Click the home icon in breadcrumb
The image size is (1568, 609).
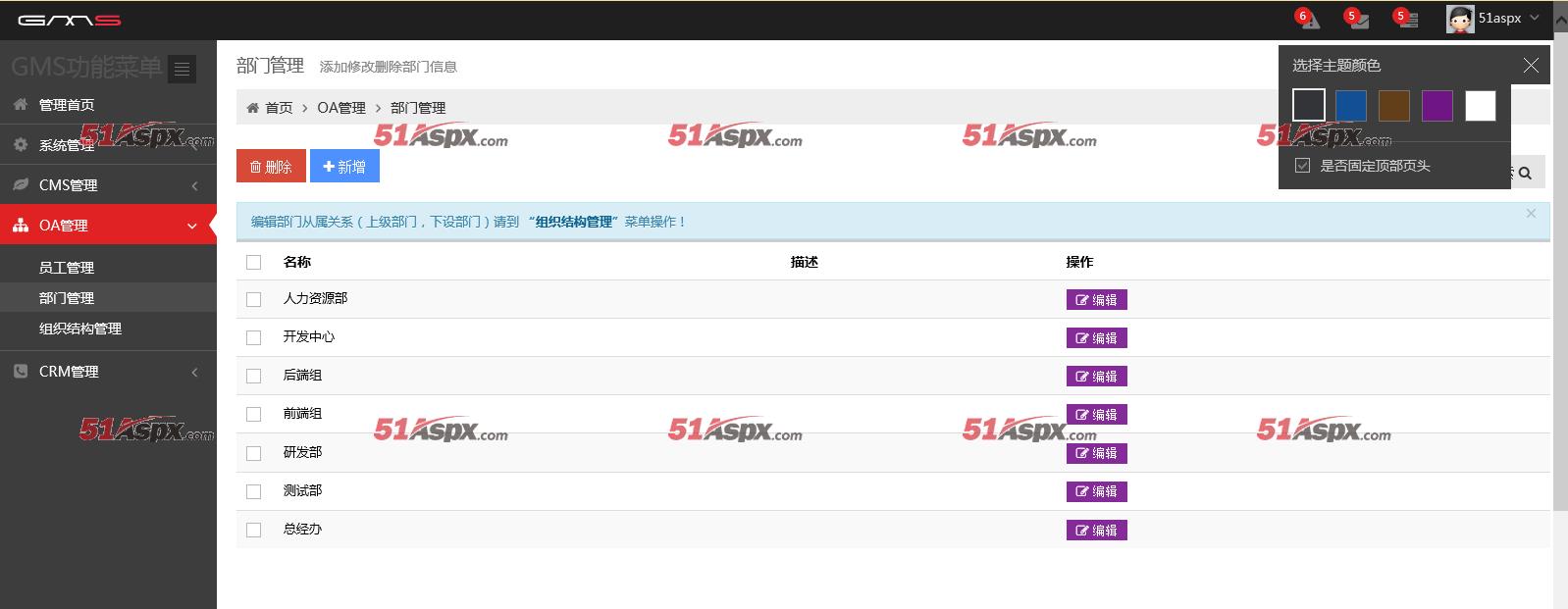click(x=253, y=108)
